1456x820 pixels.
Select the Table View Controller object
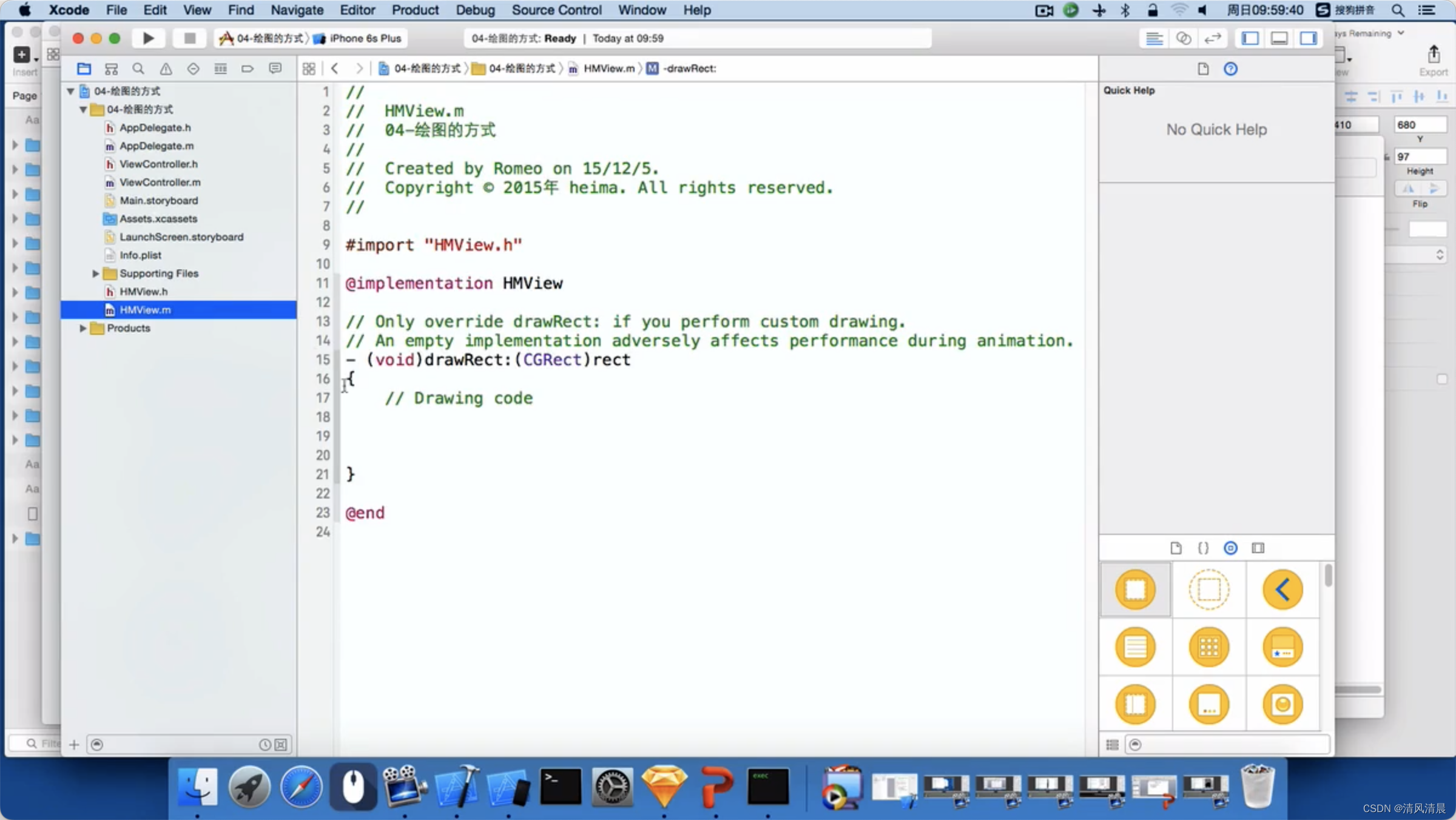click(1135, 647)
